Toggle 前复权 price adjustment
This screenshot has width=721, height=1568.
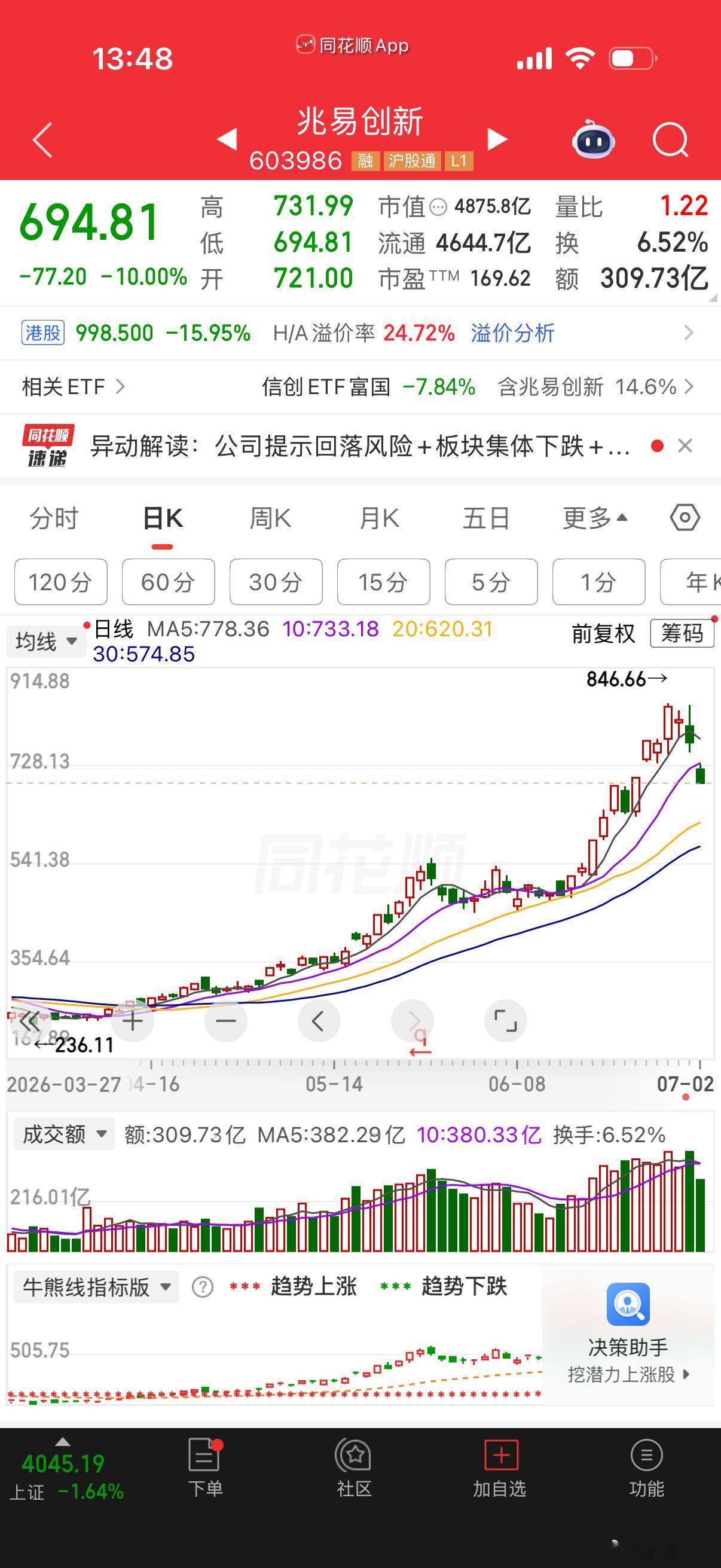point(603,634)
